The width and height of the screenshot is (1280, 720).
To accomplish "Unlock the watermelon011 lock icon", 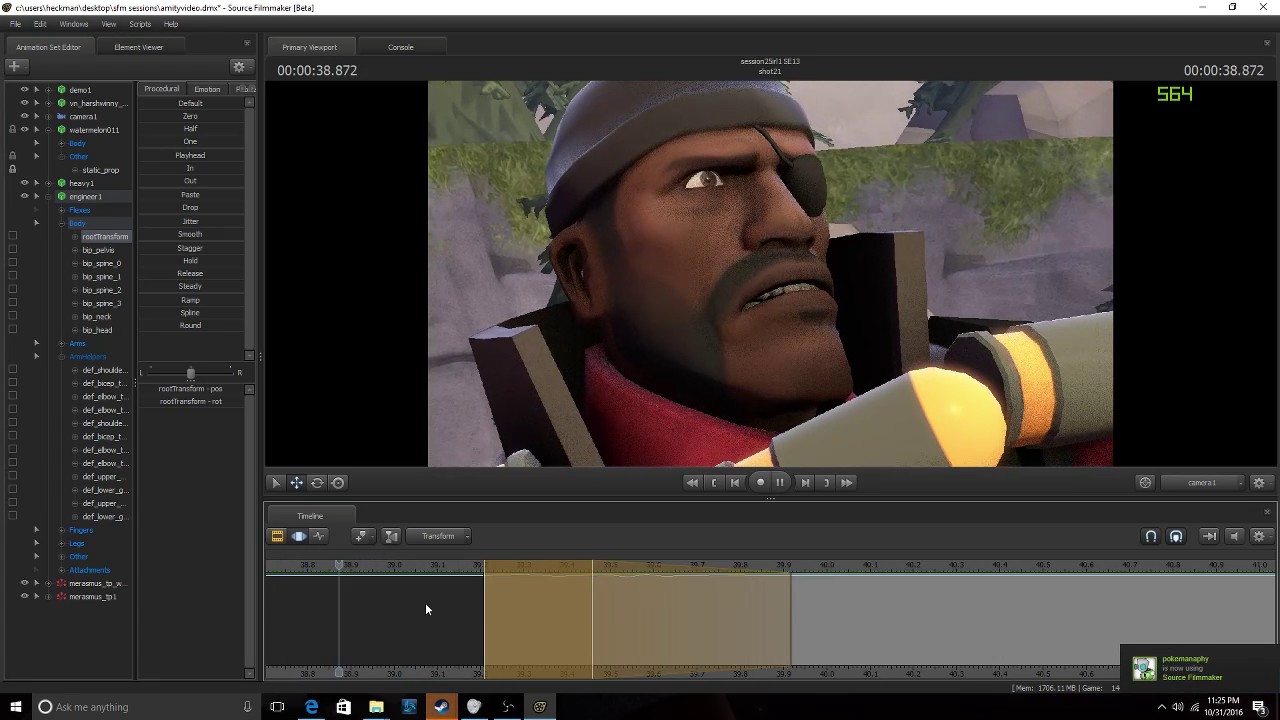I will tap(12, 130).
